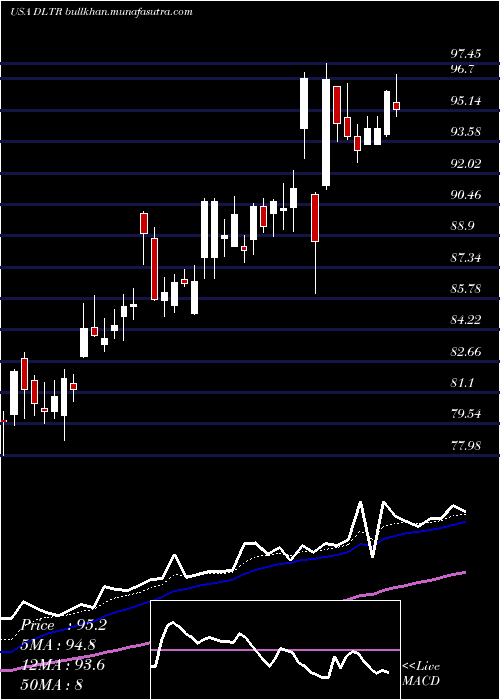Click the 84.22 price axis label
The image size is (500, 700).
pos(466,320)
